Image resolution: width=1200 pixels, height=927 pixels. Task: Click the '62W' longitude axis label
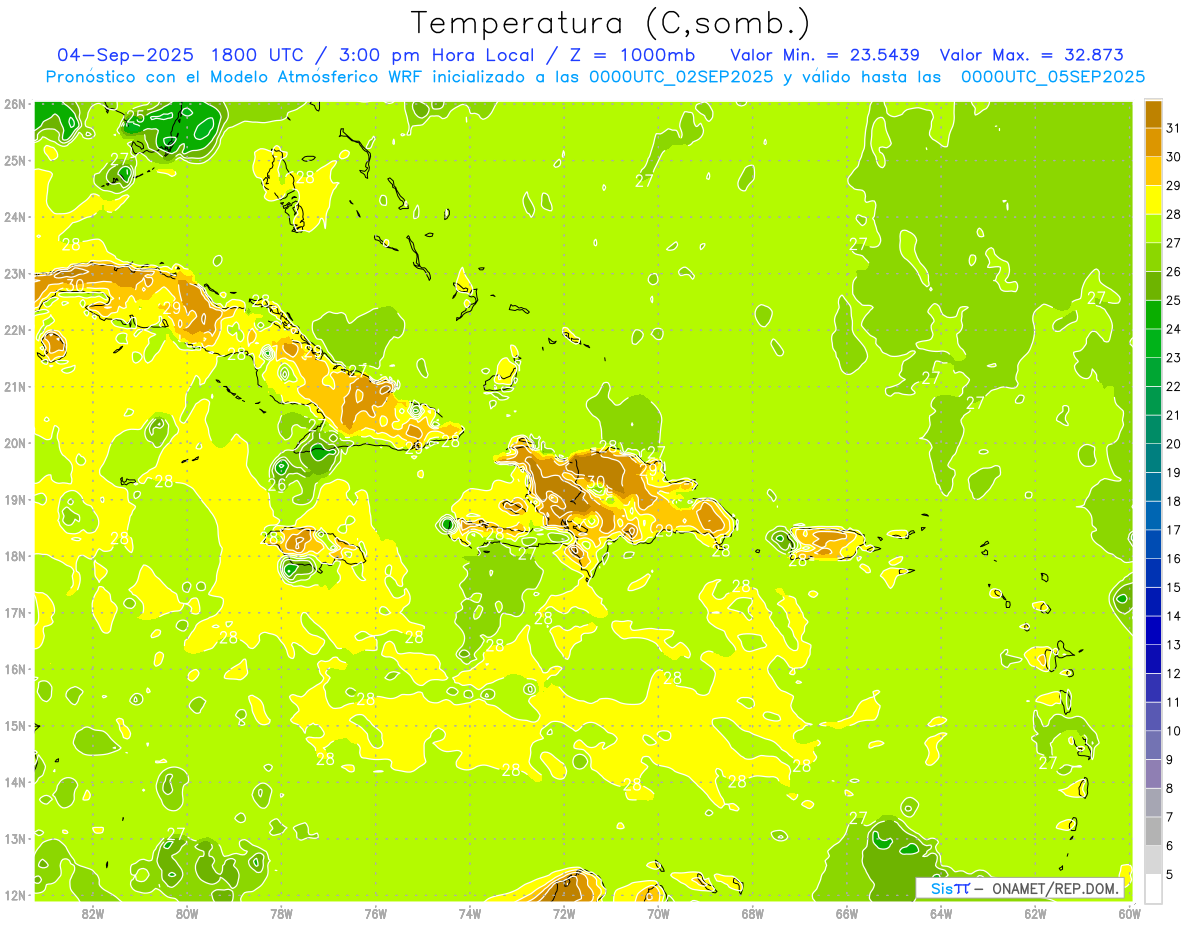1035,913
